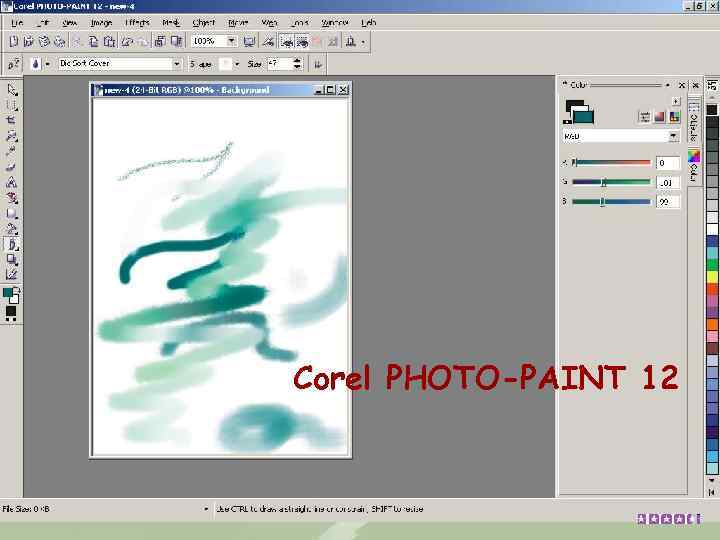Close the Color docker
The height and width of the screenshot is (540, 720).
(682, 85)
